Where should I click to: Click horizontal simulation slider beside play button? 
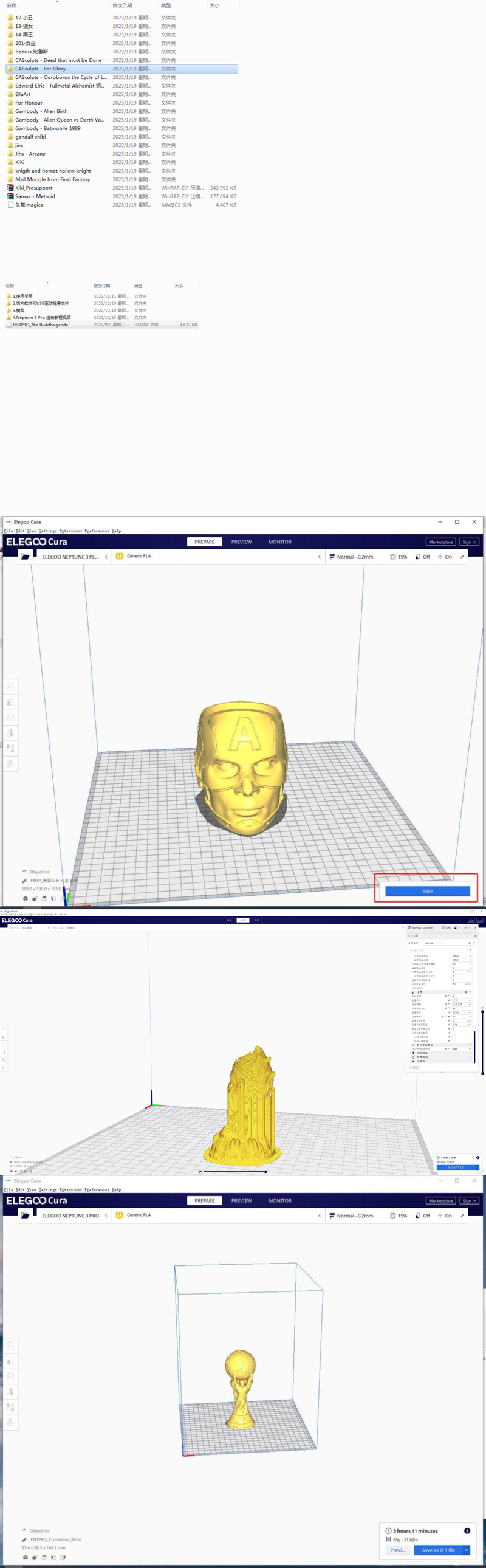tap(235, 1171)
